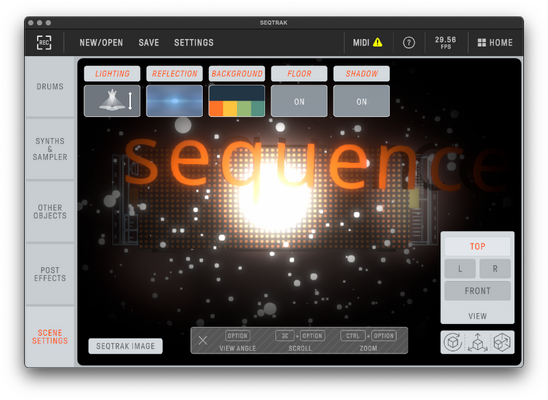
Task: Select the wireframe cube view icon
Action: pyautogui.click(x=502, y=342)
